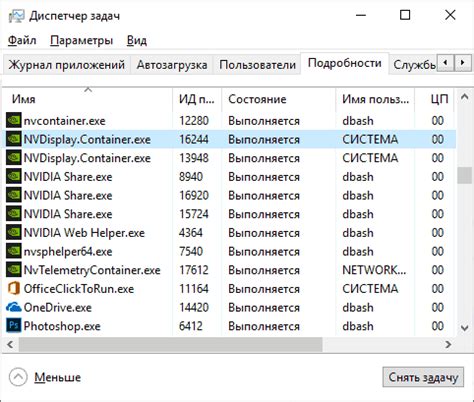Select the OfficeClickToRun.exe process name

coord(79,289)
